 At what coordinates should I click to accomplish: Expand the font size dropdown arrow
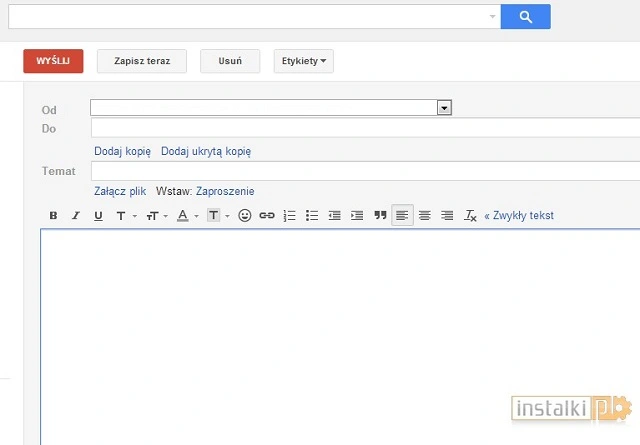click(x=165, y=216)
